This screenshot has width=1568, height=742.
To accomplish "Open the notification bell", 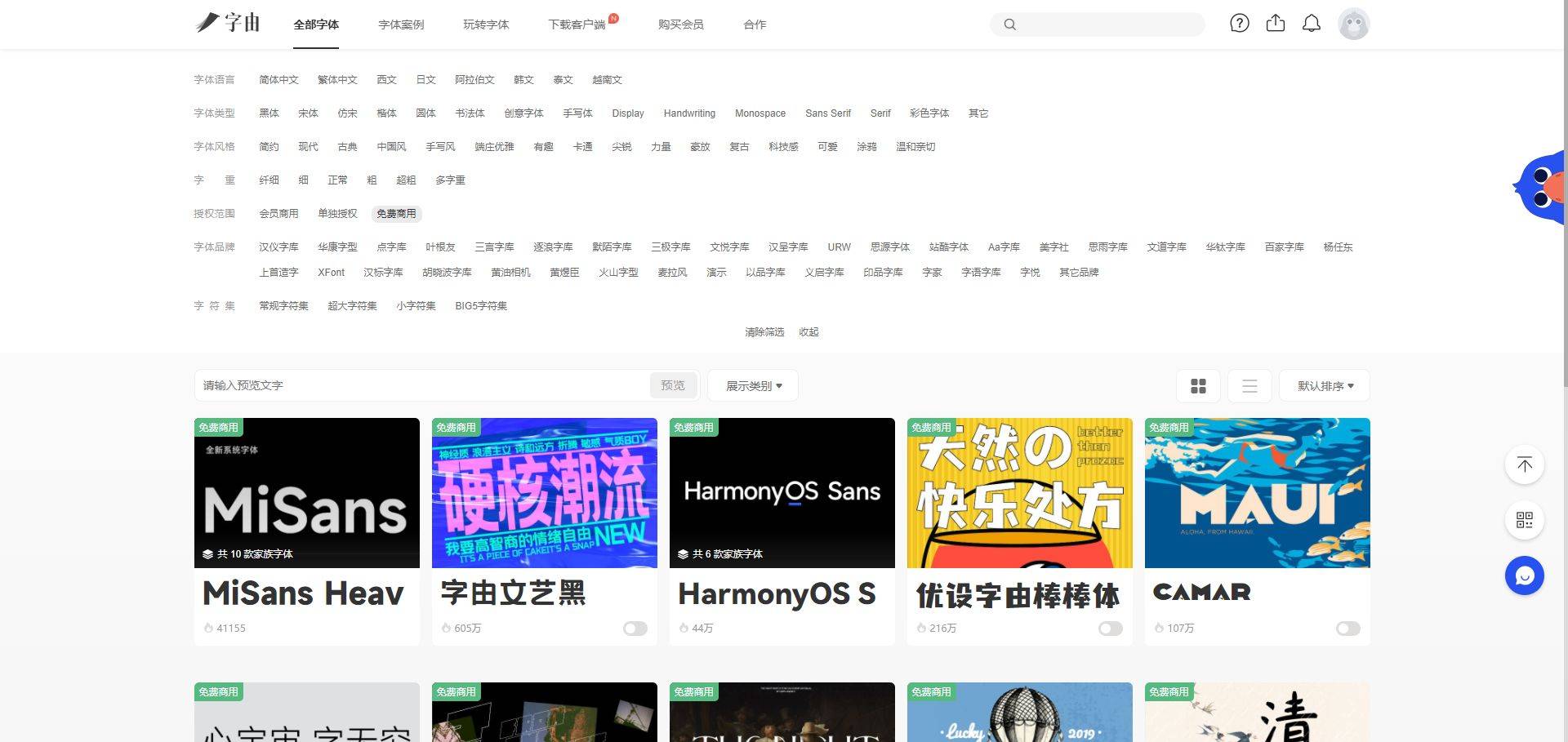I will 1312,24.
